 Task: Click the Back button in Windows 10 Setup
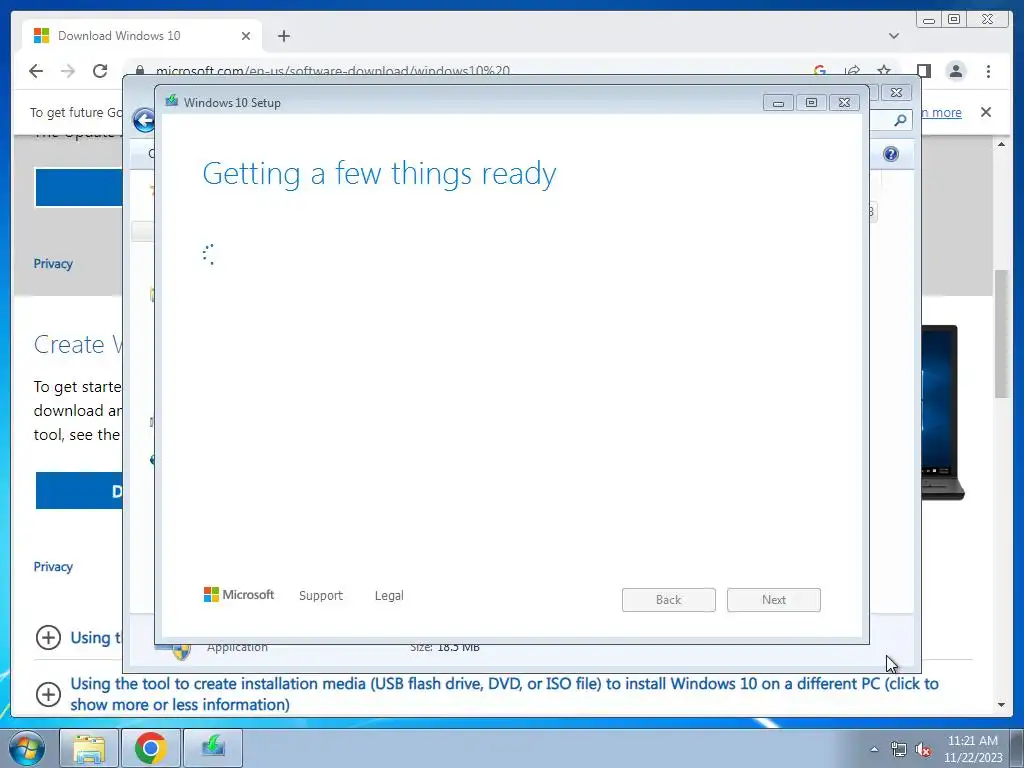669,600
